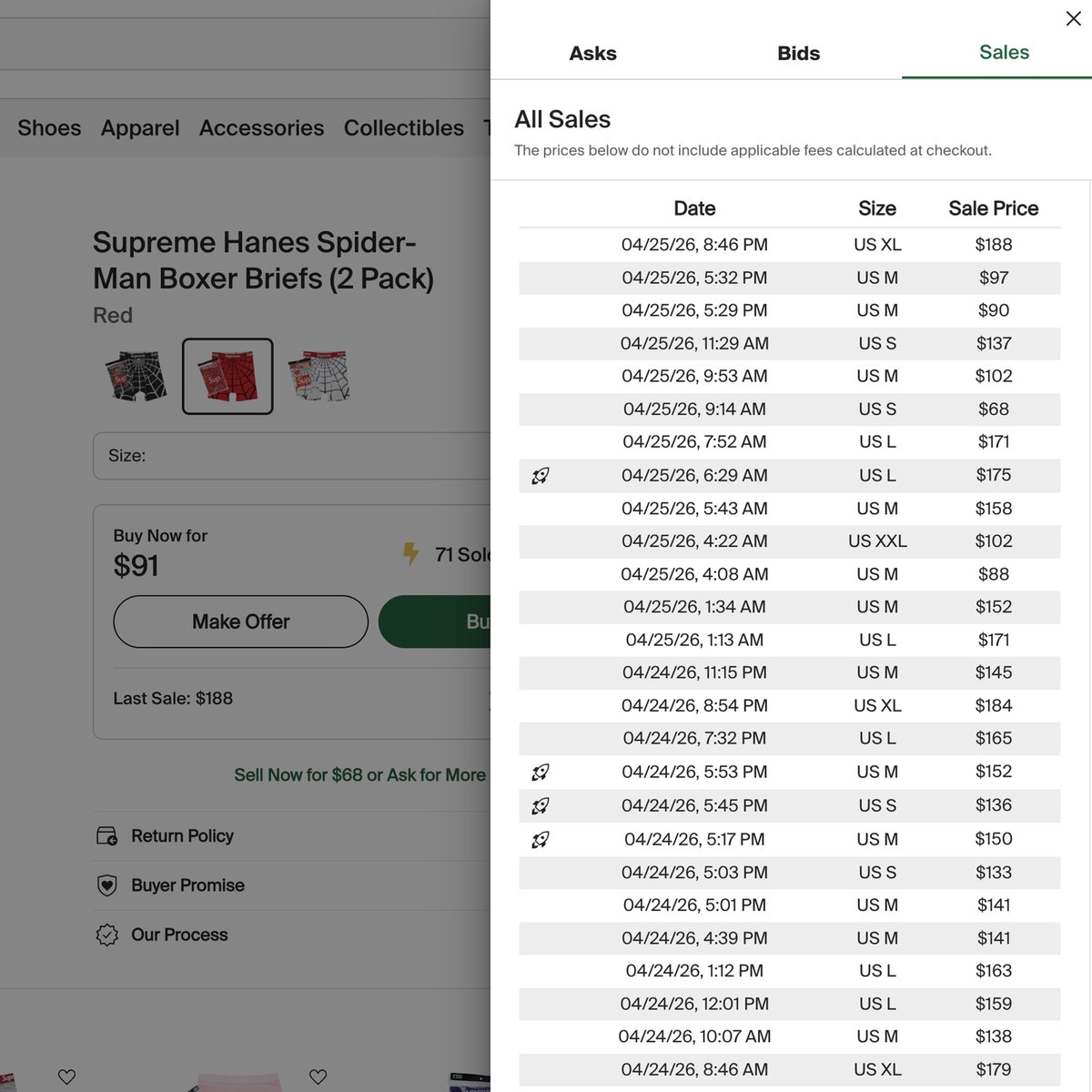This screenshot has height=1092, width=1092.
Task: Click the $165 sale price cell
Action: [x=994, y=738]
